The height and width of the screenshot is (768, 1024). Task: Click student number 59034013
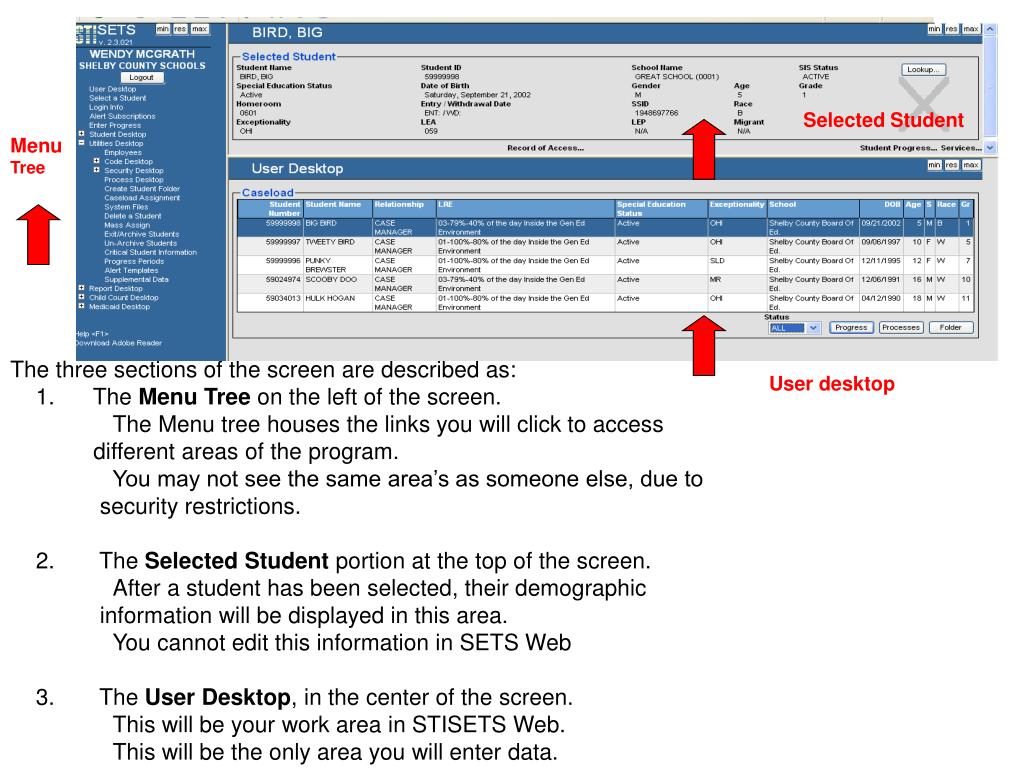(283, 298)
